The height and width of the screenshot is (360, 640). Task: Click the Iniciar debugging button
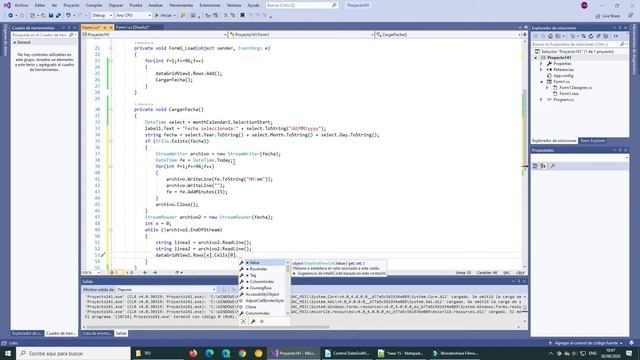tap(165, 16)
